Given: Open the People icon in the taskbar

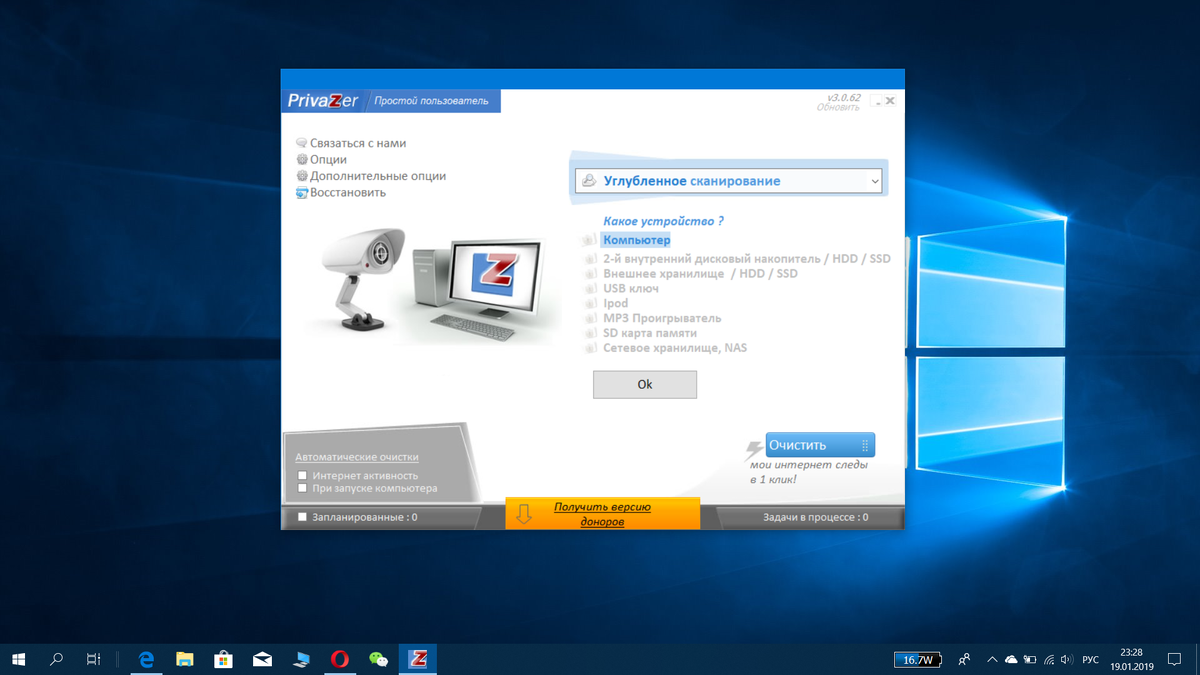Looking at the screenshot, I should click(x=964, y=659).
